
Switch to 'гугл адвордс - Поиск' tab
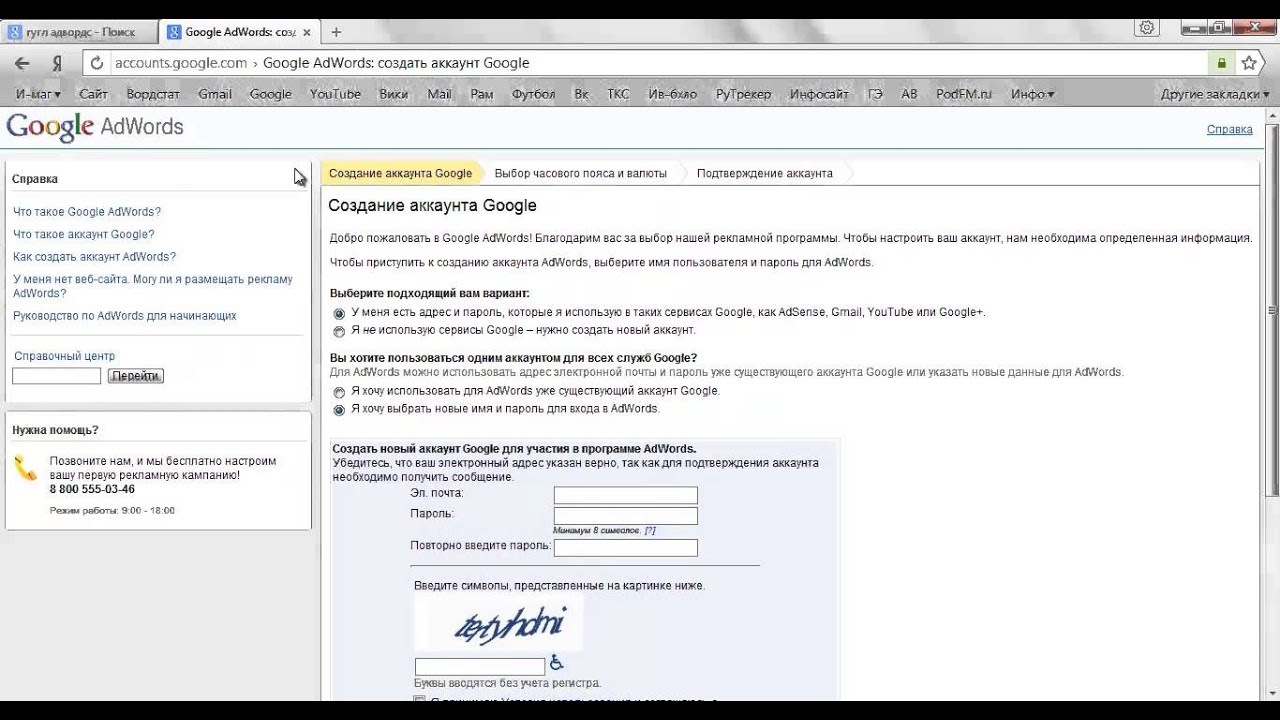[x=80, y=32]
